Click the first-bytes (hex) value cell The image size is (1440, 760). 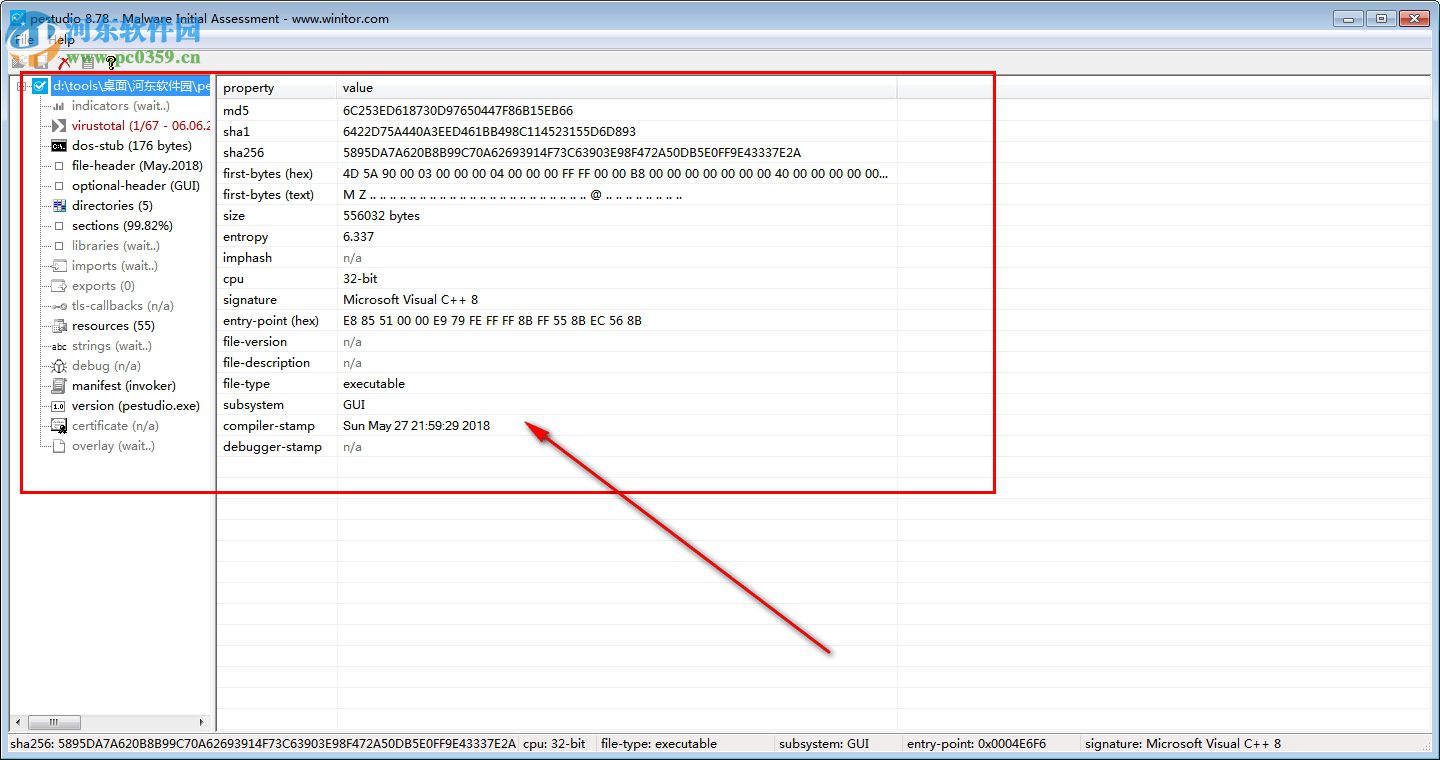615,173
